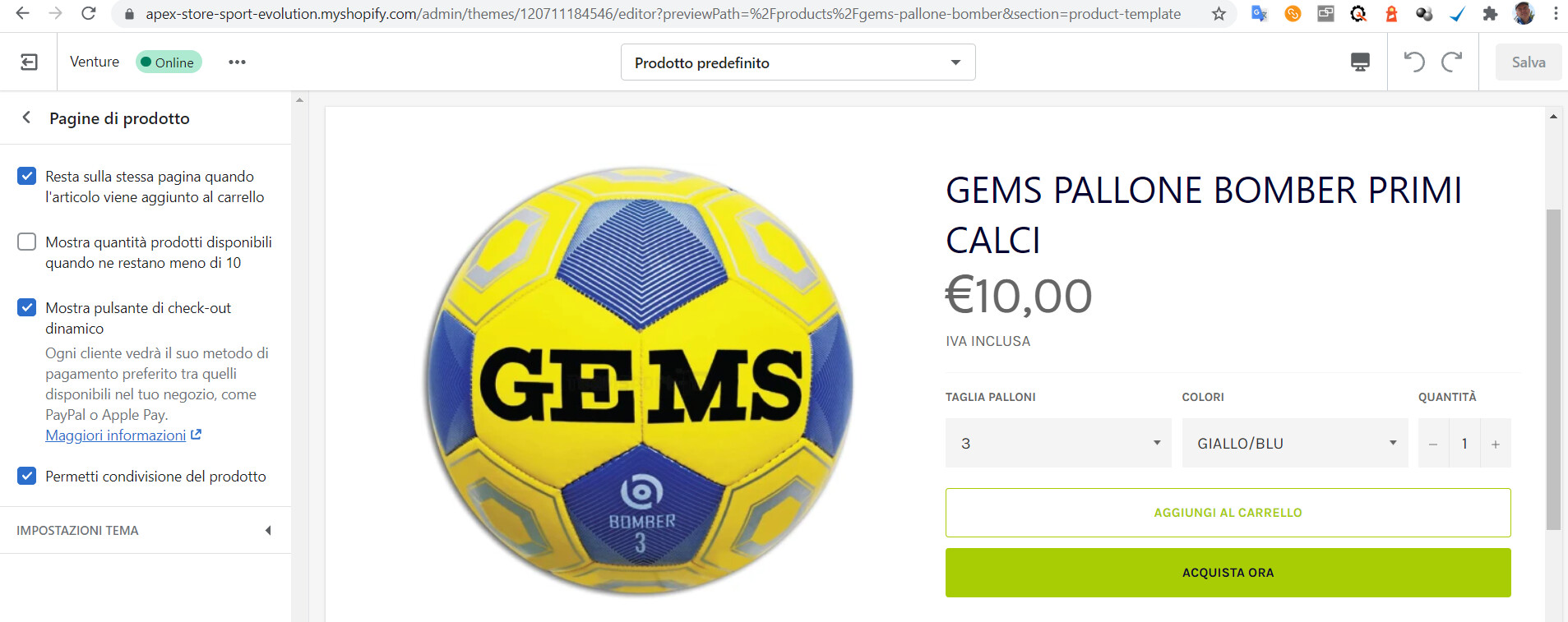Open the Colori GIALLO/BLU dropdown
The image size is (1568, 622).
click(x=1295, y=443)
